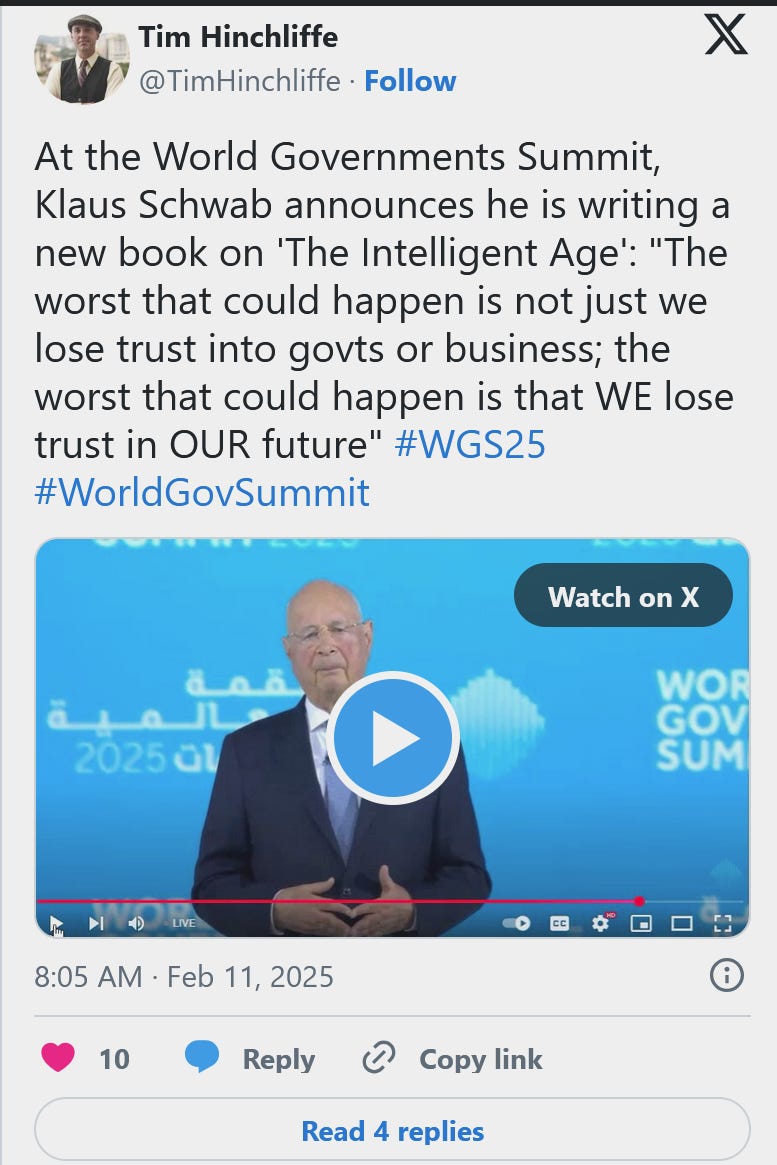Mute the video with the speaker icon
Image resolution: width=777 pixels, height=1165 pixels.
tap(136, 924)
